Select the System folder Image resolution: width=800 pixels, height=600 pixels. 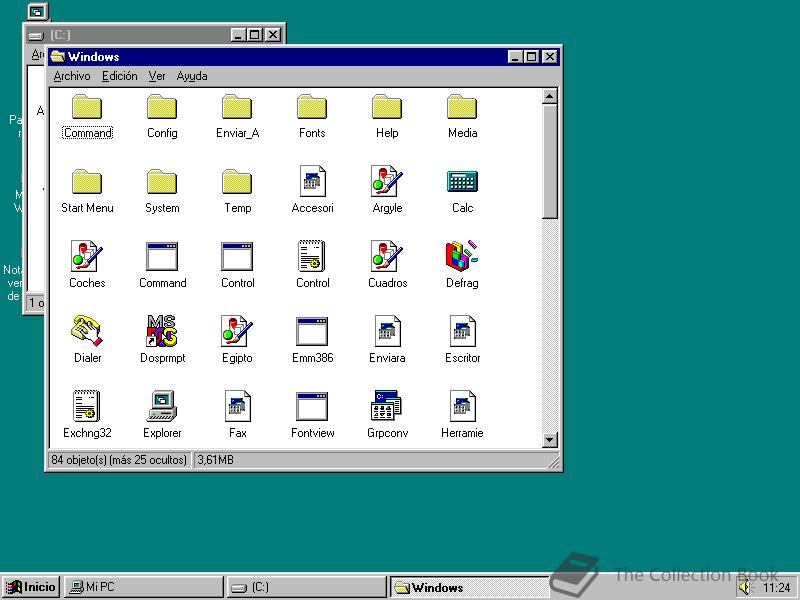coord(162,182)
